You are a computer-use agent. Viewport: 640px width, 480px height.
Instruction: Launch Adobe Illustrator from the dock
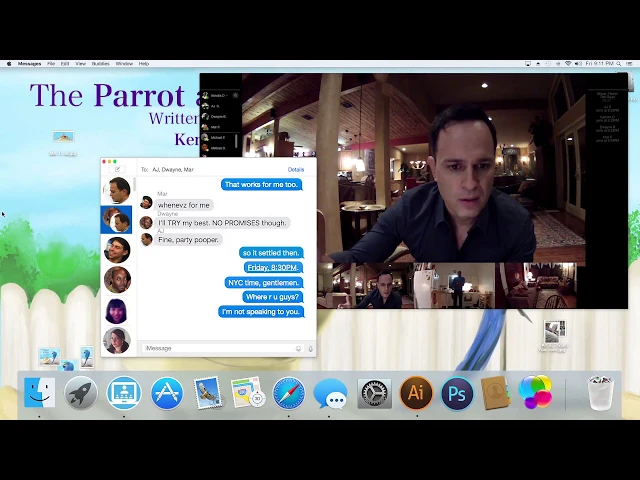coord(416,393)
